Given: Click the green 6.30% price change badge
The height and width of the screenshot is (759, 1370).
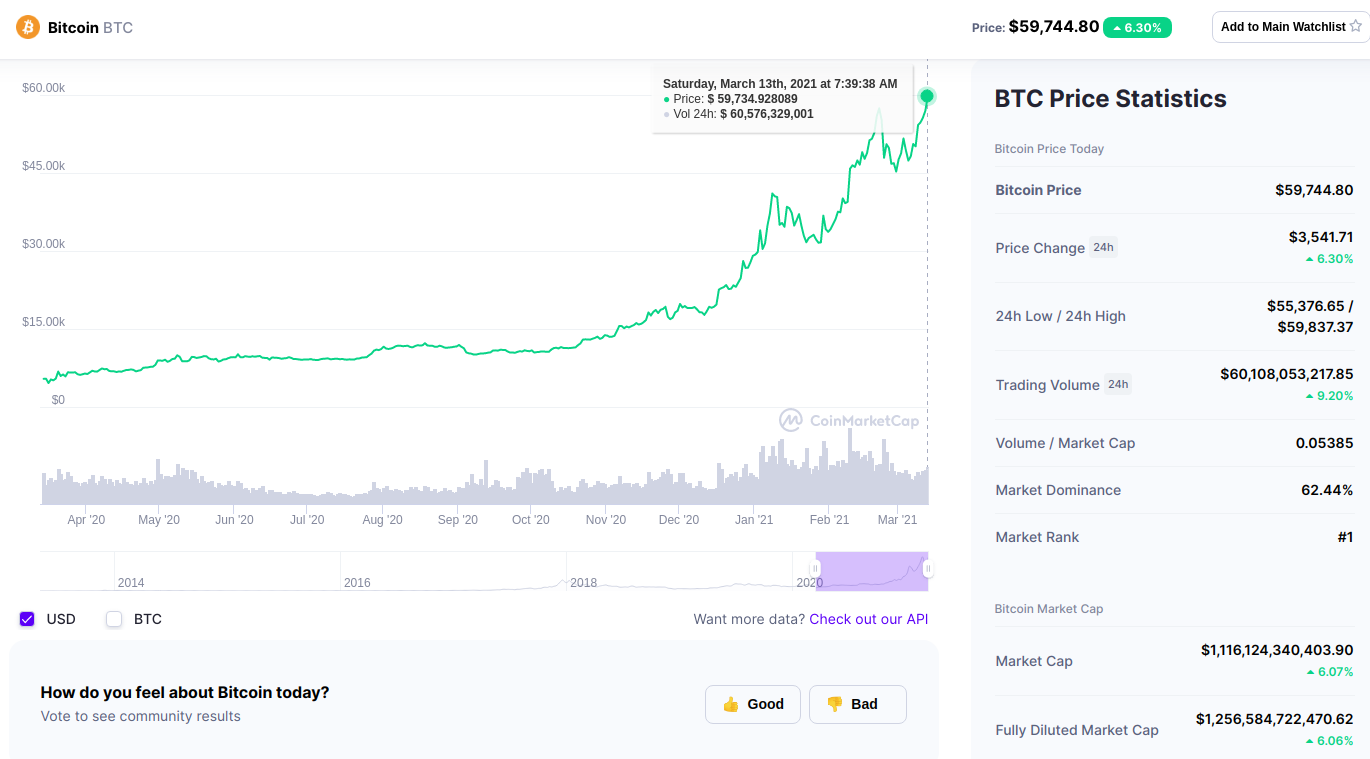Looking at the screenshot, I should tap(1137, 28).
